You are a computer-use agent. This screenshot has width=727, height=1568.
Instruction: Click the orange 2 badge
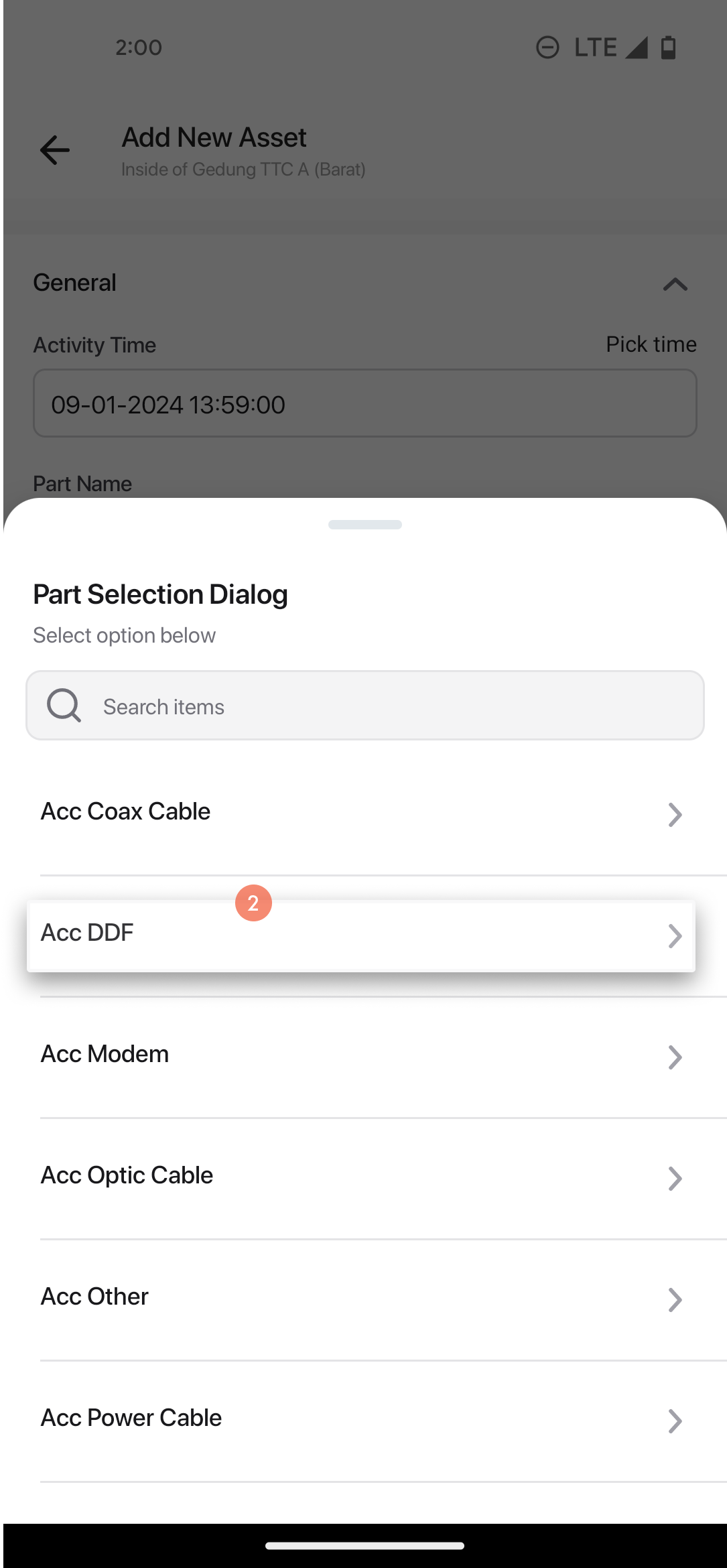coord(253,903)
